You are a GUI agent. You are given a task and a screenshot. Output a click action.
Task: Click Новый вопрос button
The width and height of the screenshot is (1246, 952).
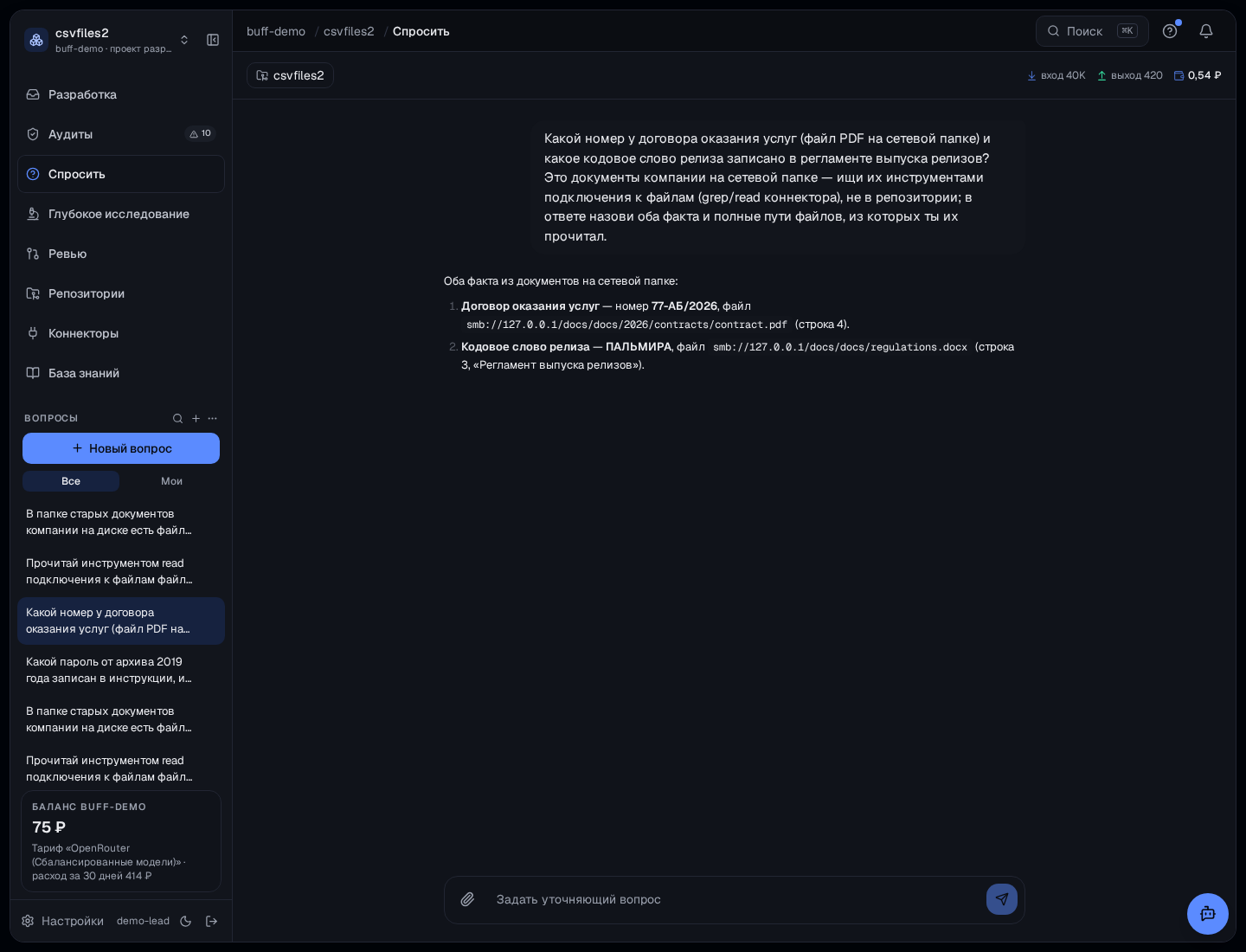[x=121, y=448]
